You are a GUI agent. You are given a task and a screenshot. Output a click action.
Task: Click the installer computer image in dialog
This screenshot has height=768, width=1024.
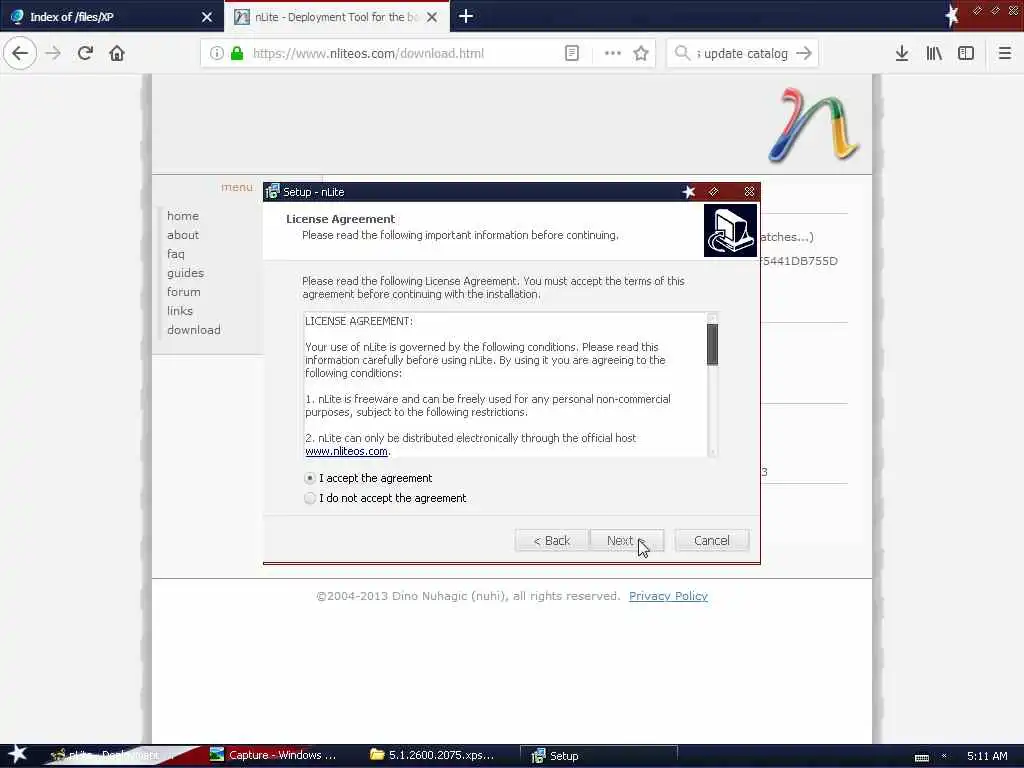[x=730, y=231]
